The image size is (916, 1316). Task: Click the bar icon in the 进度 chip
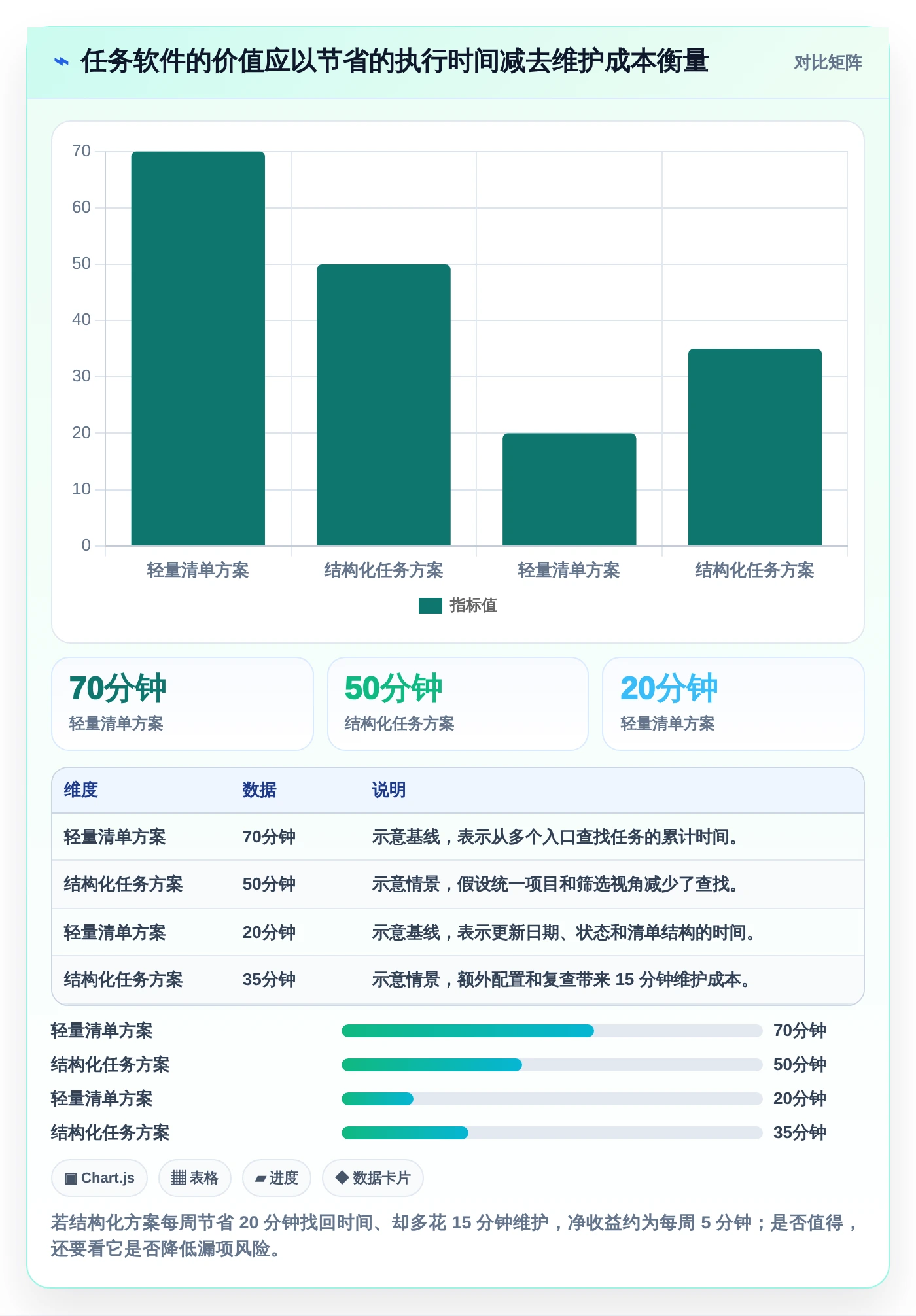point(260,1179)
